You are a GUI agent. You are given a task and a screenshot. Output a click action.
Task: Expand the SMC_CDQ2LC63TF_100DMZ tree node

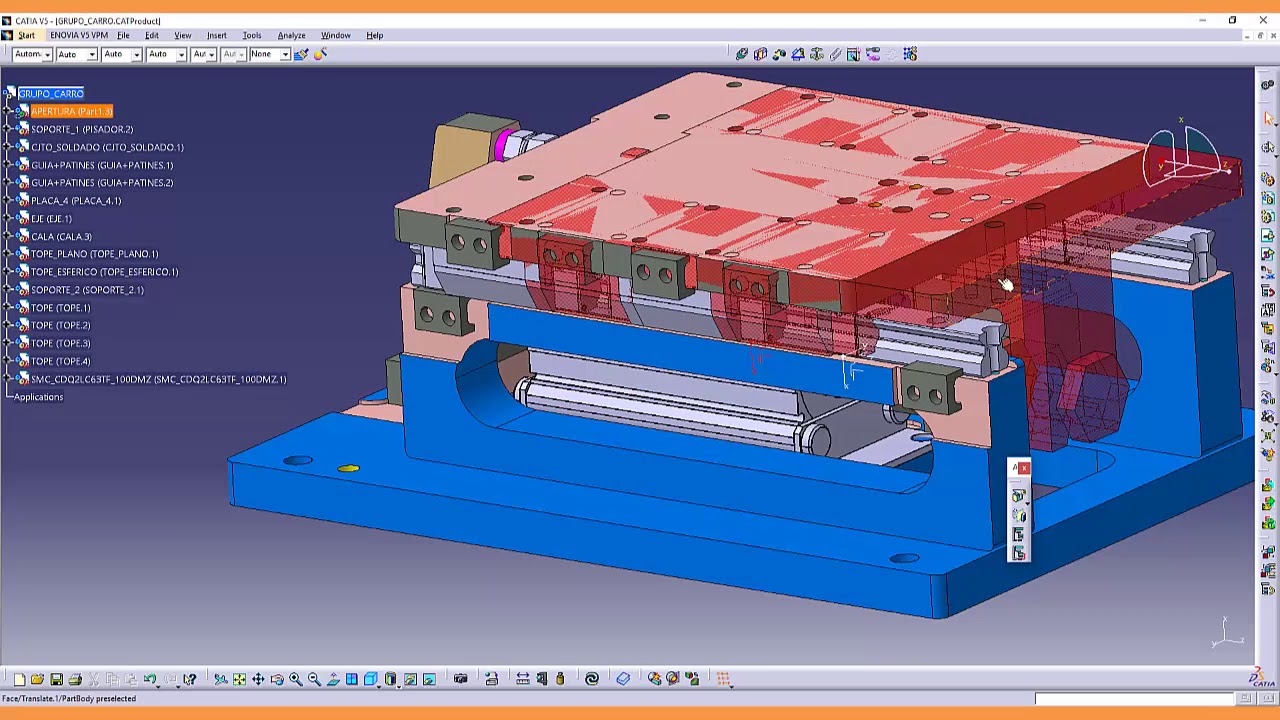pos(9,379)
